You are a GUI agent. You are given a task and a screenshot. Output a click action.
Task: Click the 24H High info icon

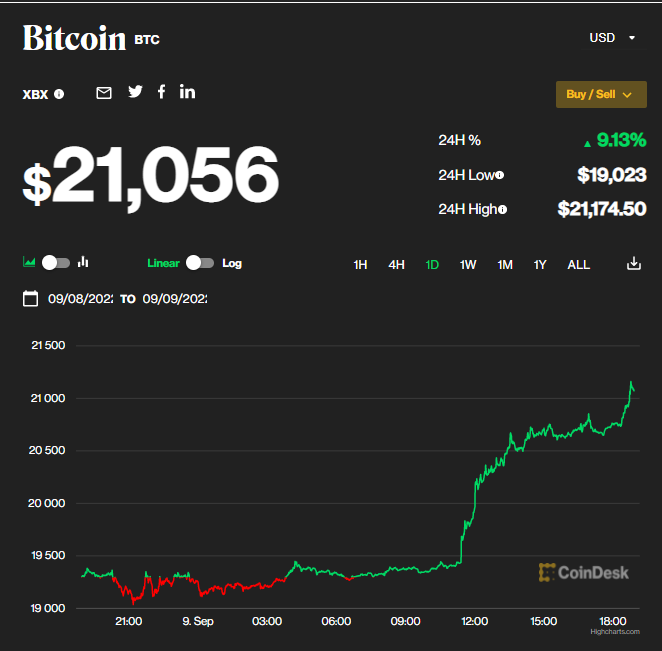[x=502, y=209]
